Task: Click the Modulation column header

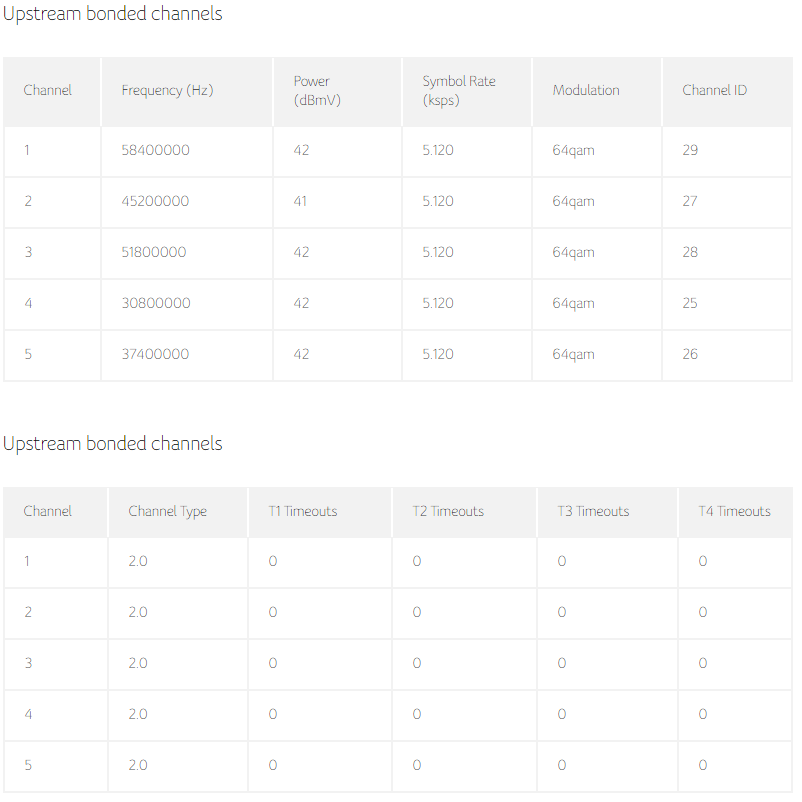Action: pyautogui.click(x=586, y=90)
